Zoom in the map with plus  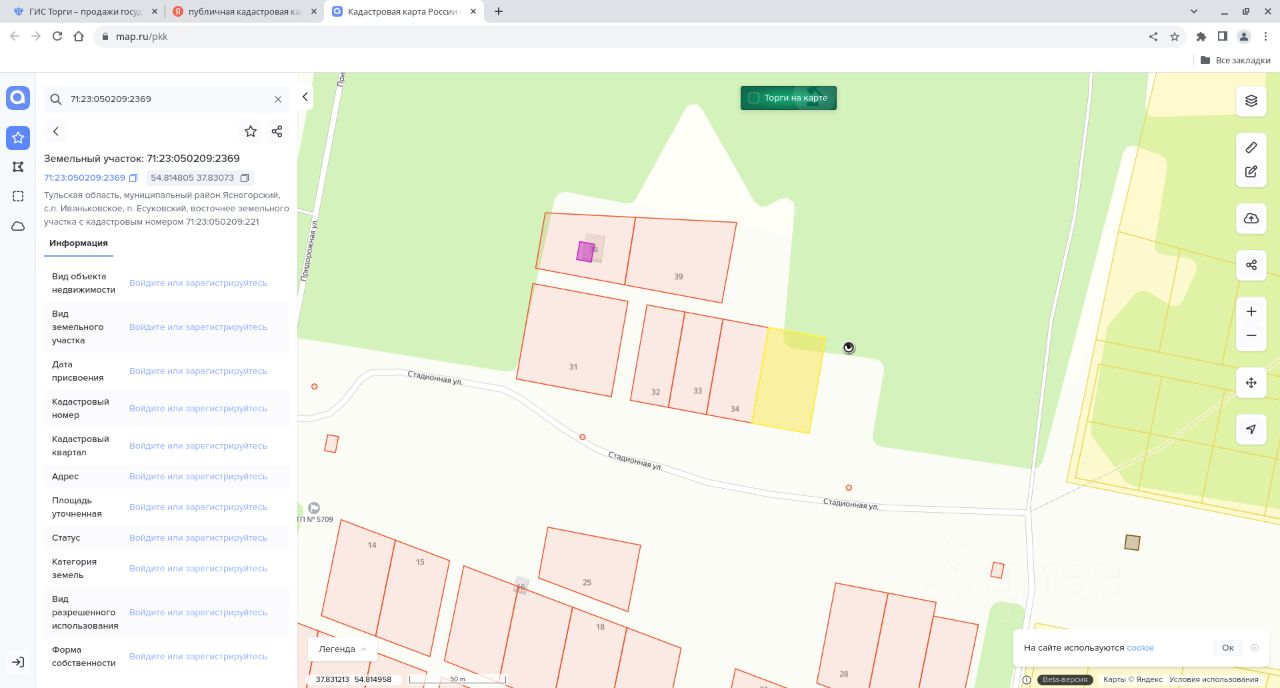coord(1251,312)
